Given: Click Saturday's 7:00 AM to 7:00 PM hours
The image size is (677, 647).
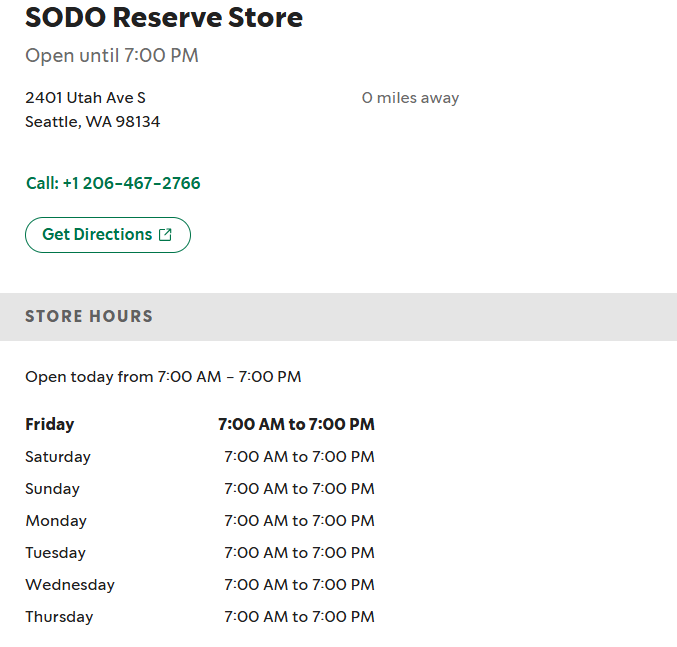Looking at the screenshot, I should pyautogui.click(x=299, y=457).
